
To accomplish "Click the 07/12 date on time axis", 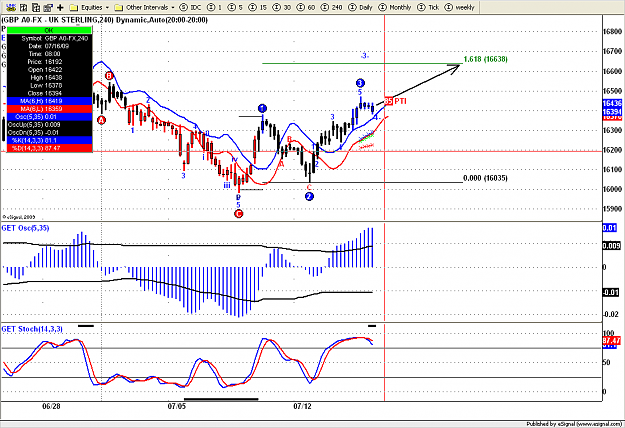I will coord(302,406).
